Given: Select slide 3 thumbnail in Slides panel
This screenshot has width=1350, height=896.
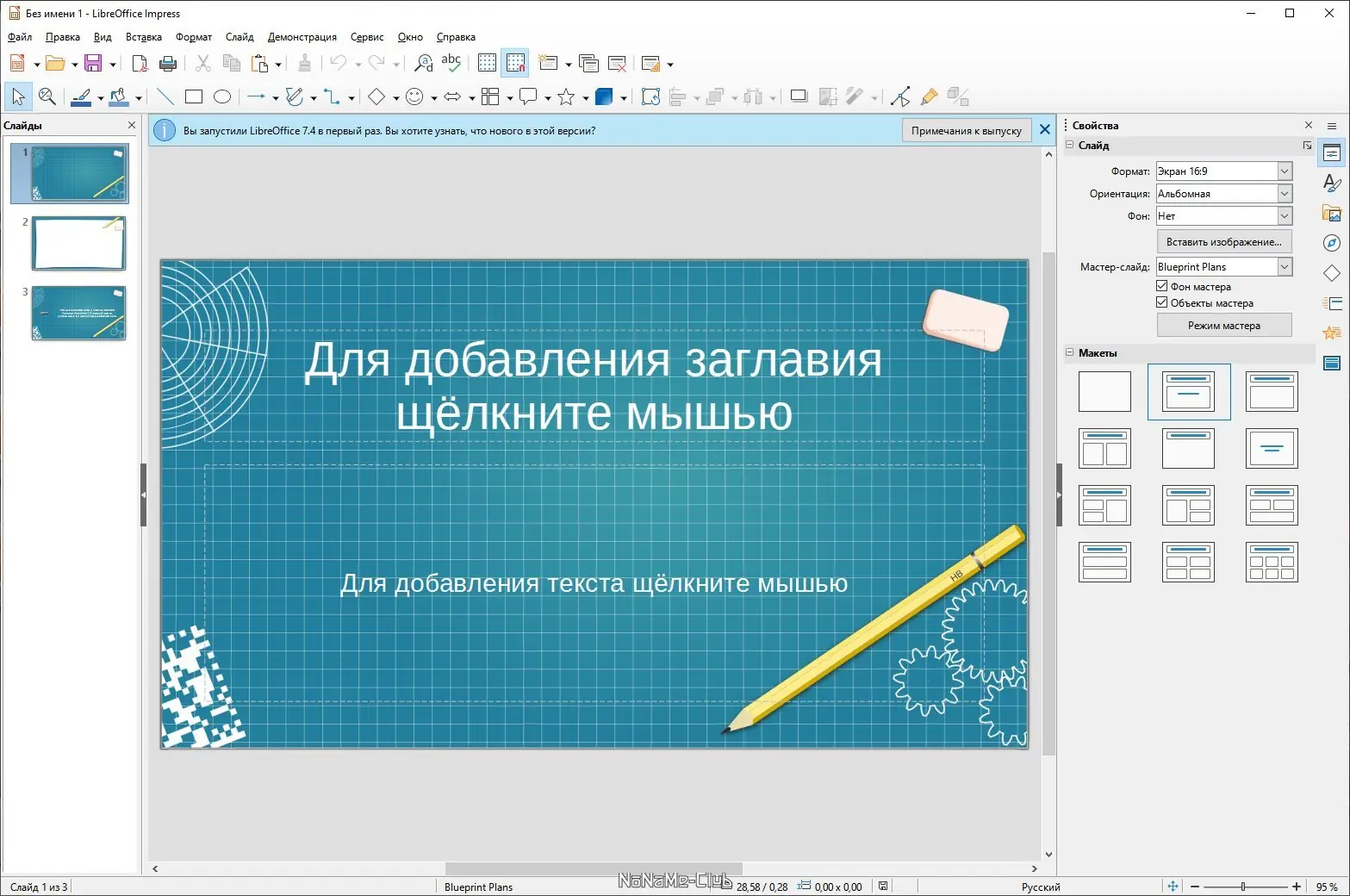Looking at the screenshot, I should 78,313.
